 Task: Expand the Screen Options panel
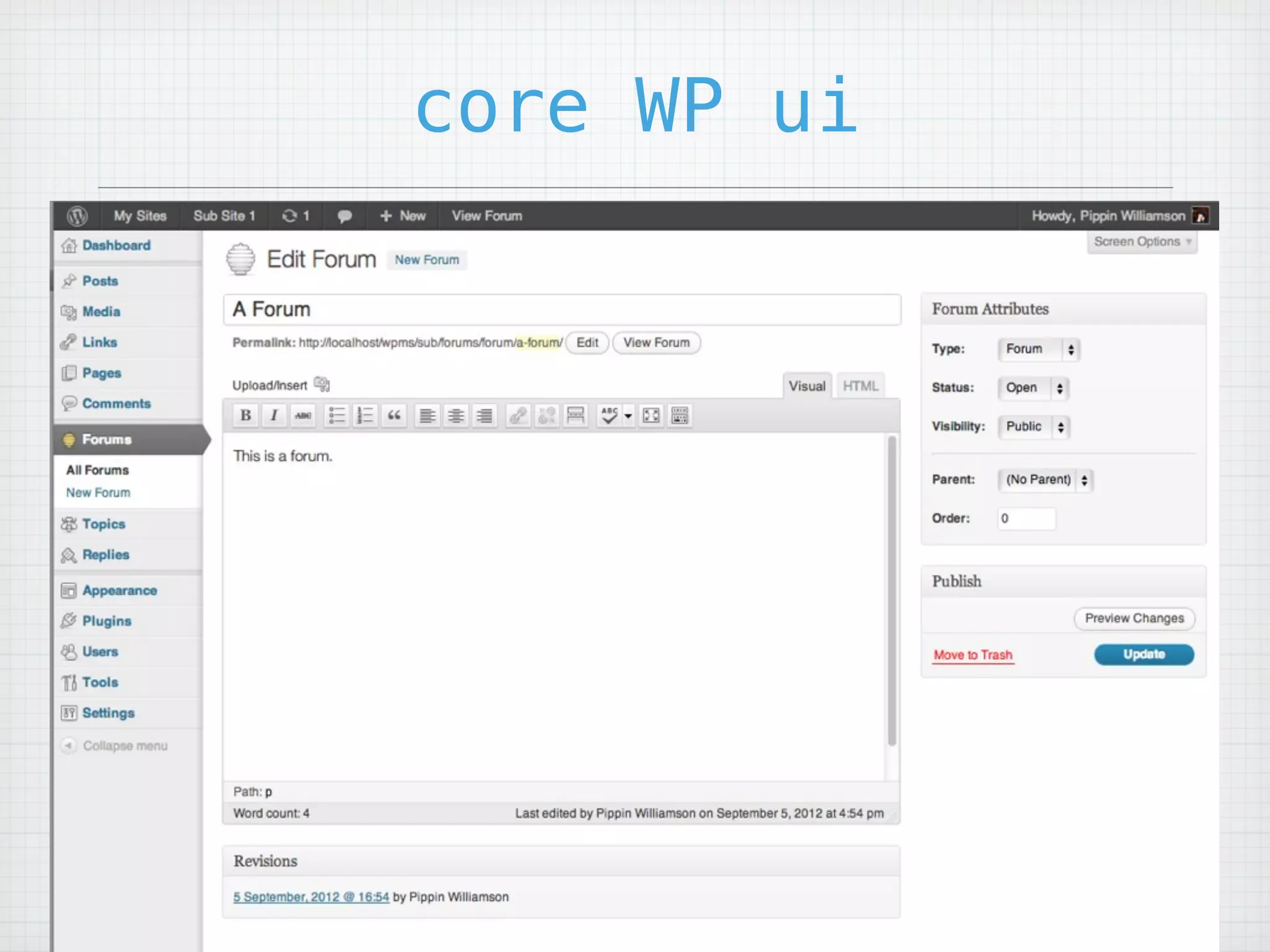point(1142,242)
